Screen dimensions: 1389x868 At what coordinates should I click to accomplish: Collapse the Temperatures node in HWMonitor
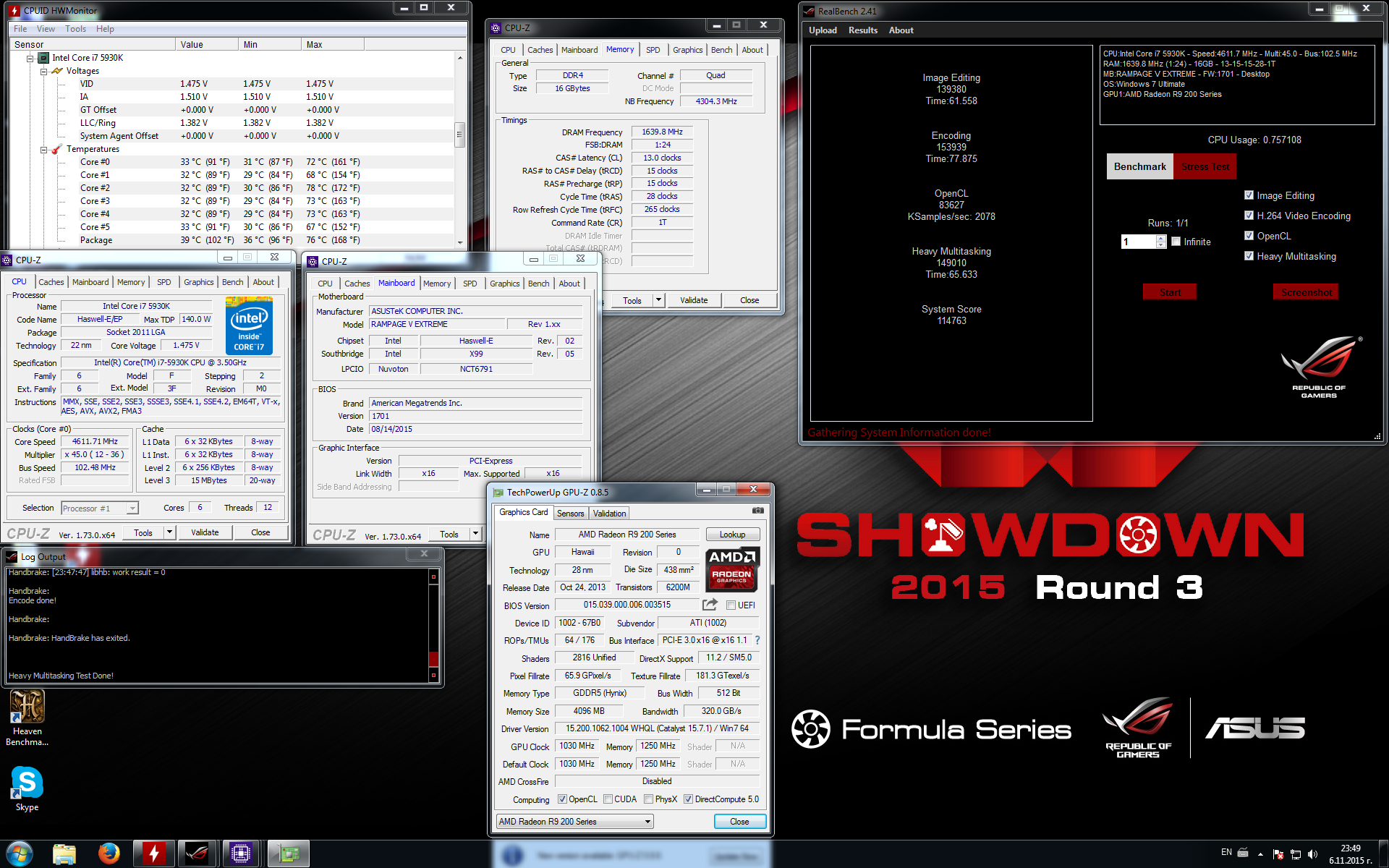point(43,150)
